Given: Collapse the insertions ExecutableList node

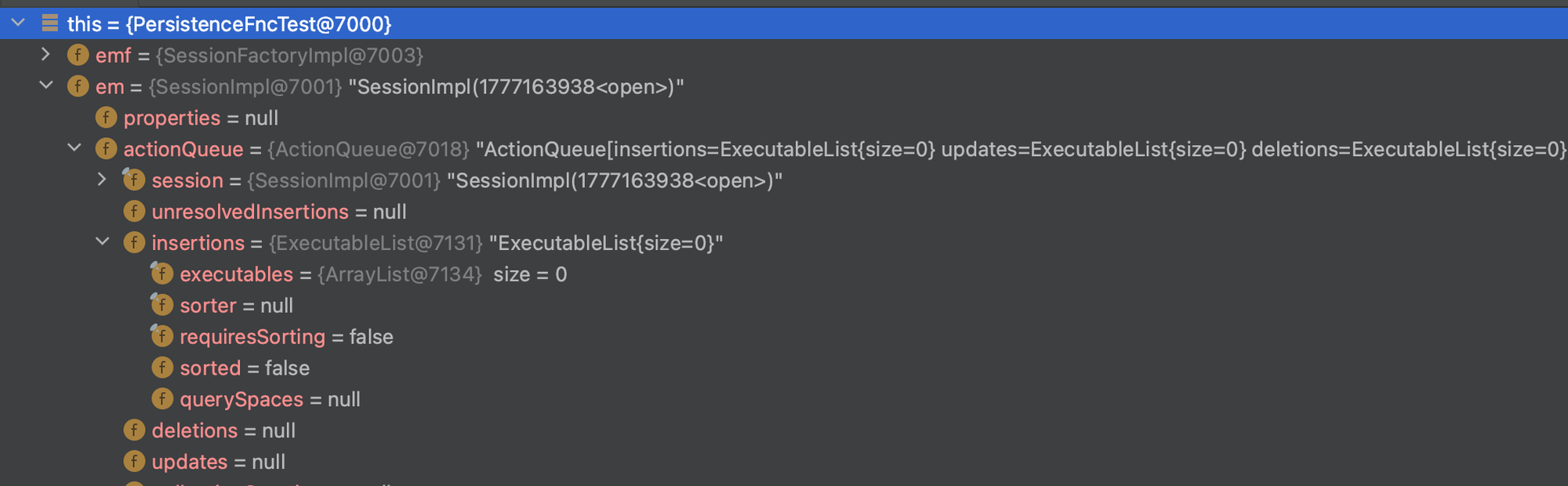Looking at the screenshot, I should tap(103, 242).
